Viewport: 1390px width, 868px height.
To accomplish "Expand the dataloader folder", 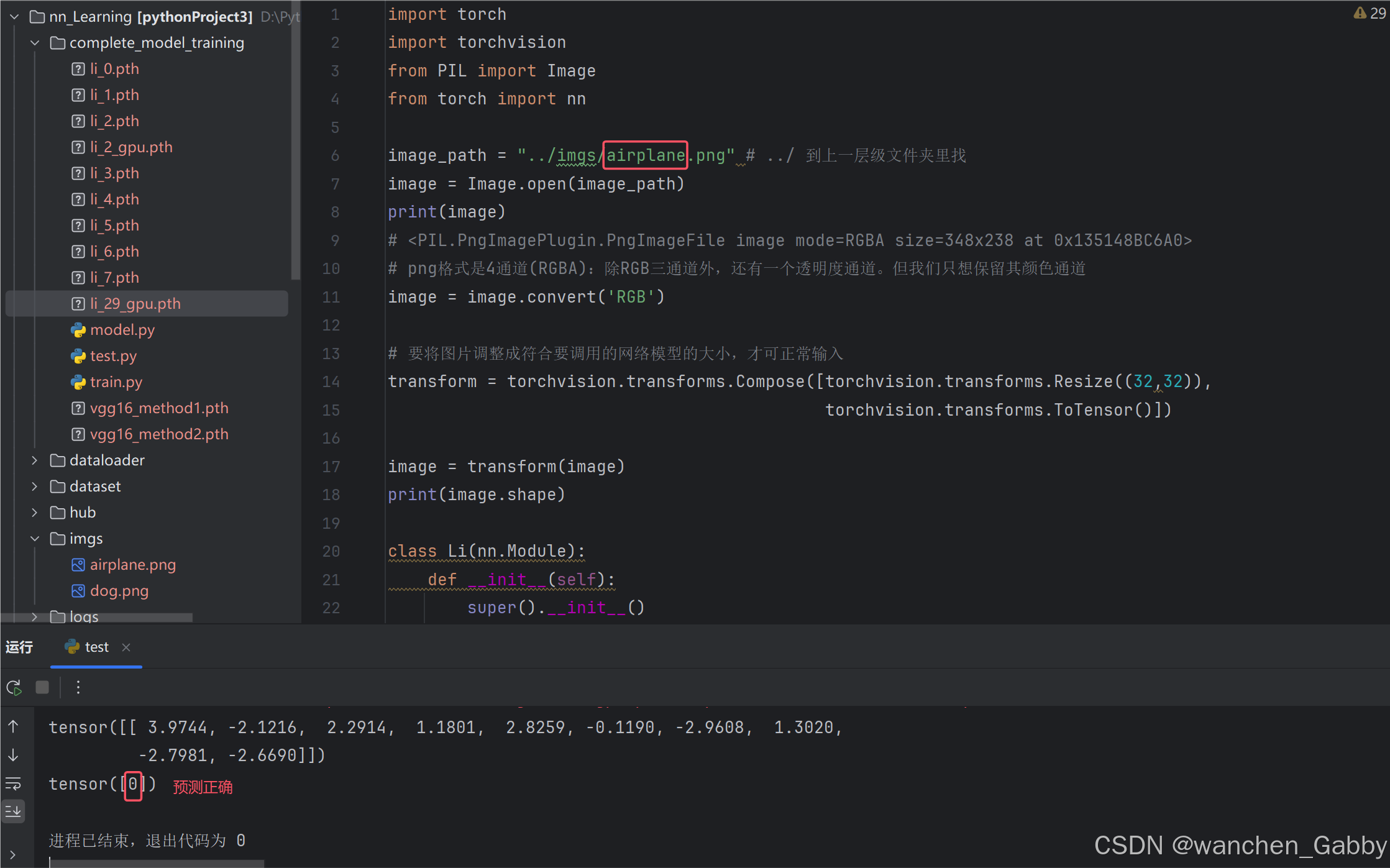I will 35,460.
